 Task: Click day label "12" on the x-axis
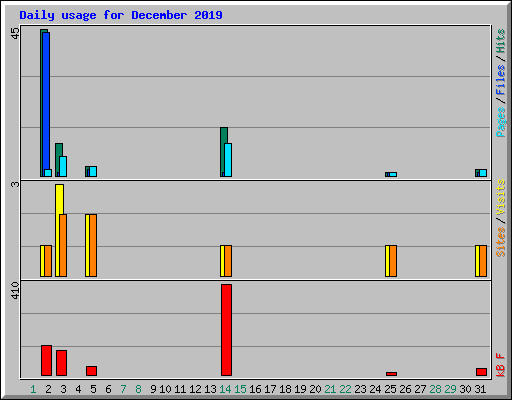(195, 389)
